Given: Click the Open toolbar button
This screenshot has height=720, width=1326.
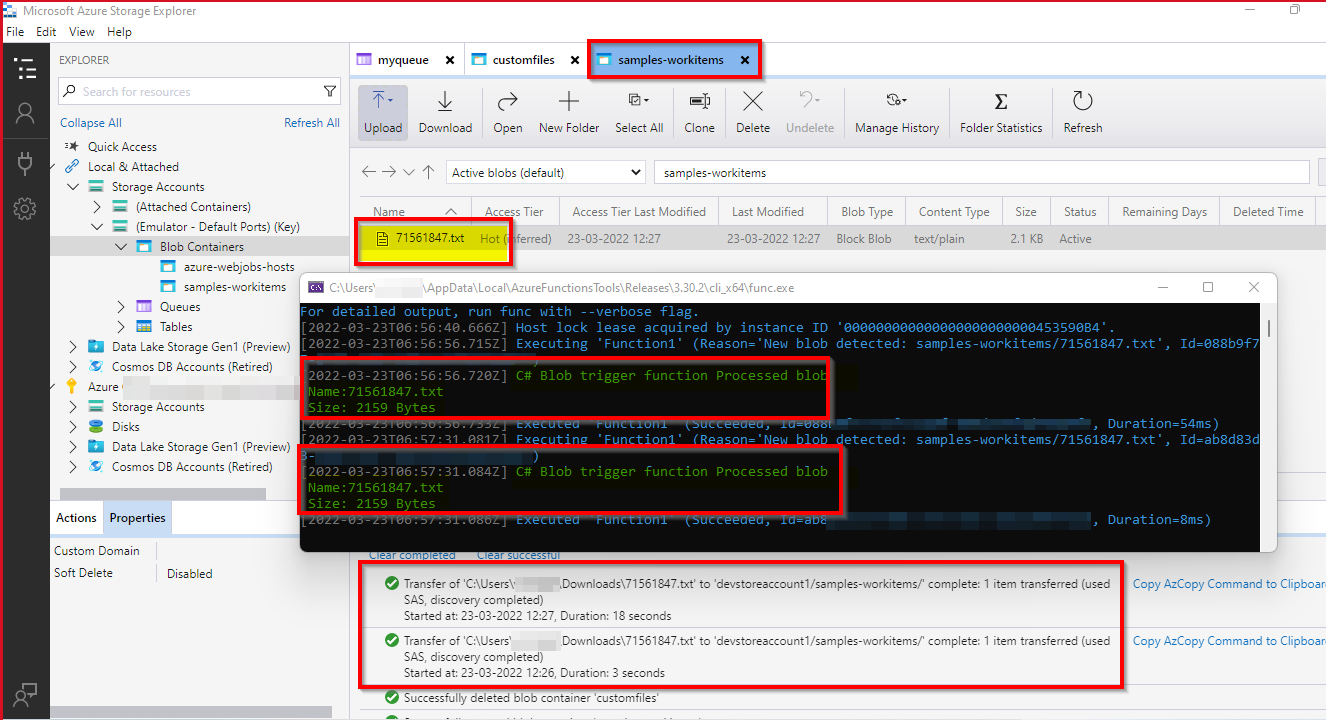Looking at the screenshot, I should pos(508,111).
